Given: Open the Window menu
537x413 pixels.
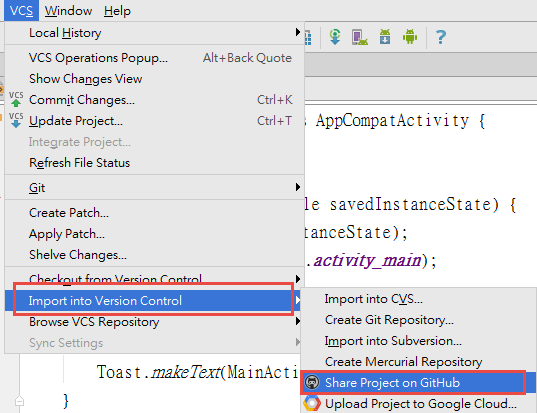Looking at the screenshot, I should pyautogui.click(x=68, y=11).
